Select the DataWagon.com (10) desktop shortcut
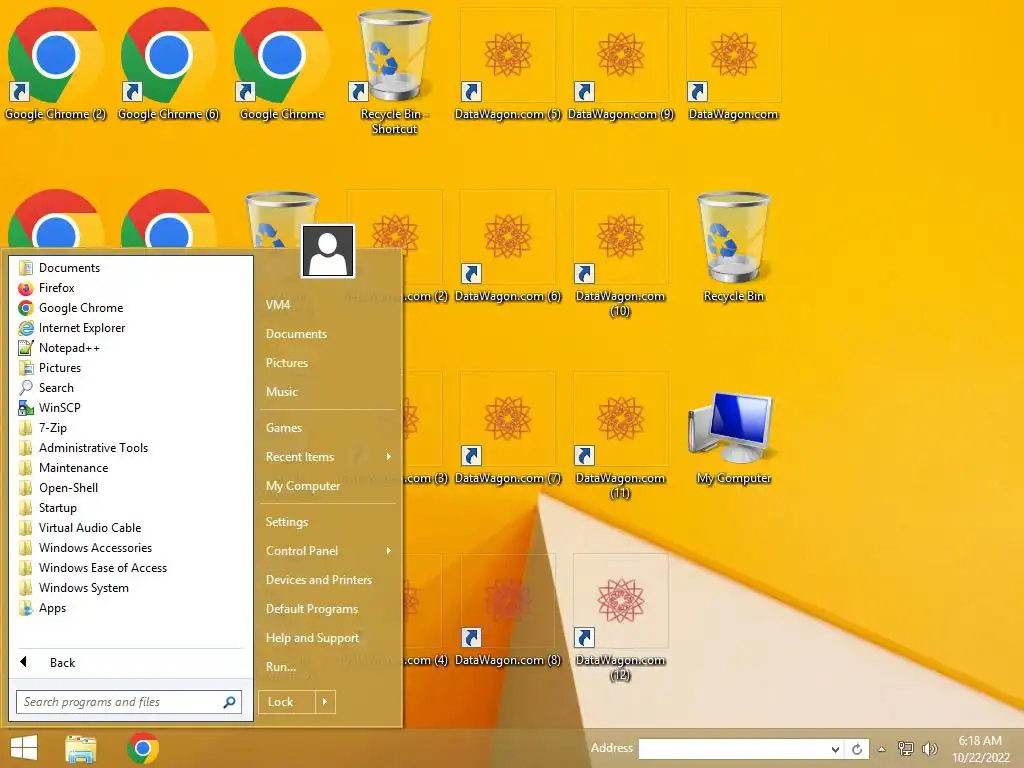 click(620, 253)
